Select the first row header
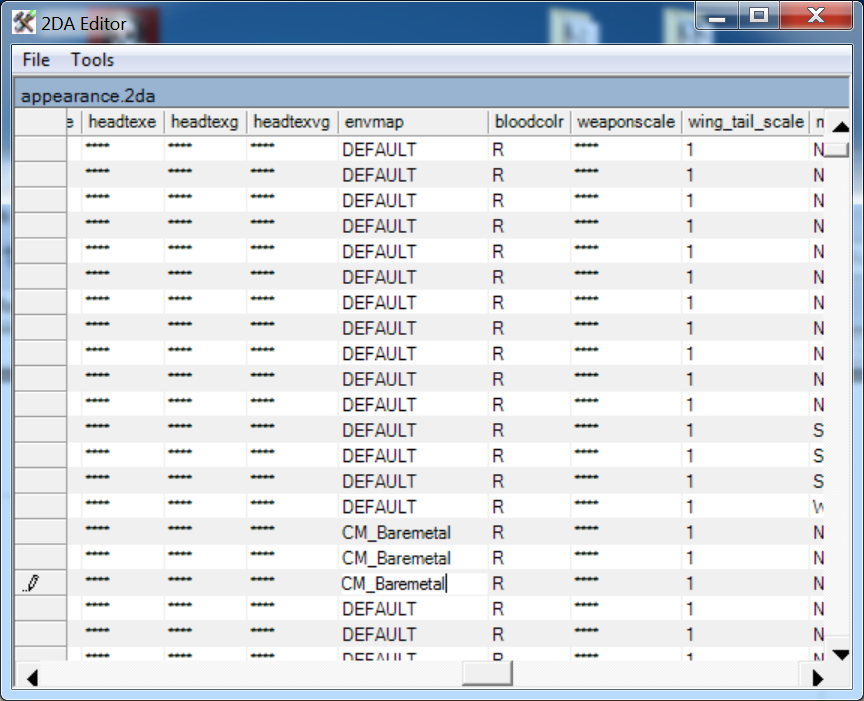This screenshot has width=864, height=701. [40, 150]
